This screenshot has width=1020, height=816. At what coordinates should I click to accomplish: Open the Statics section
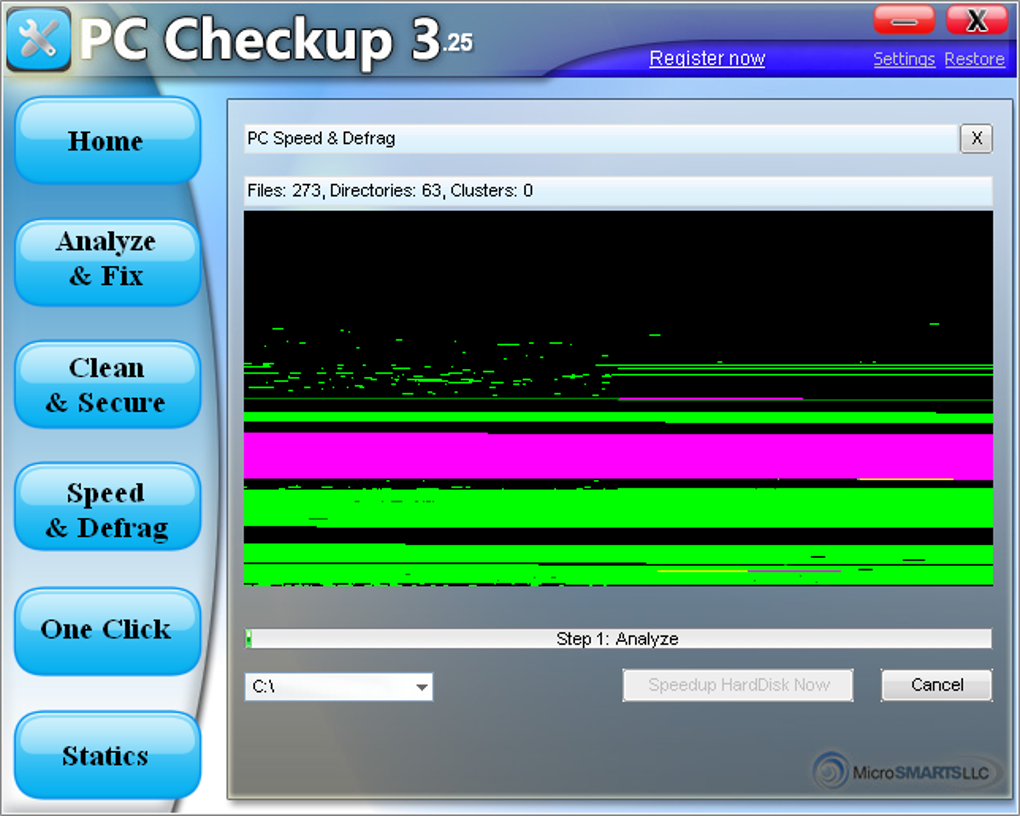106,756
